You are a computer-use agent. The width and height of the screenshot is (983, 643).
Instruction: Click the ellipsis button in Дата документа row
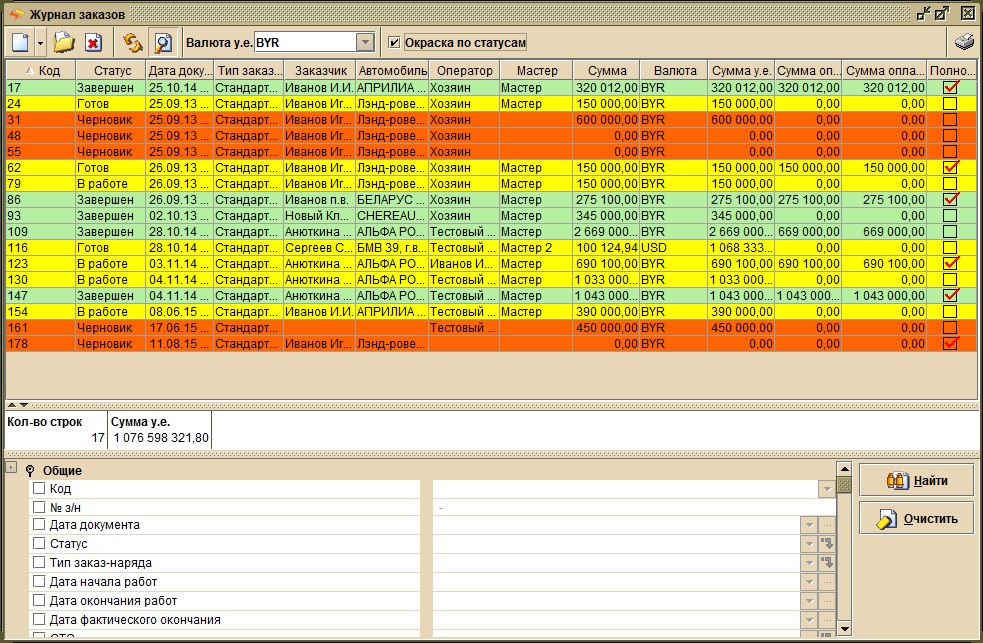click(827, 525)
